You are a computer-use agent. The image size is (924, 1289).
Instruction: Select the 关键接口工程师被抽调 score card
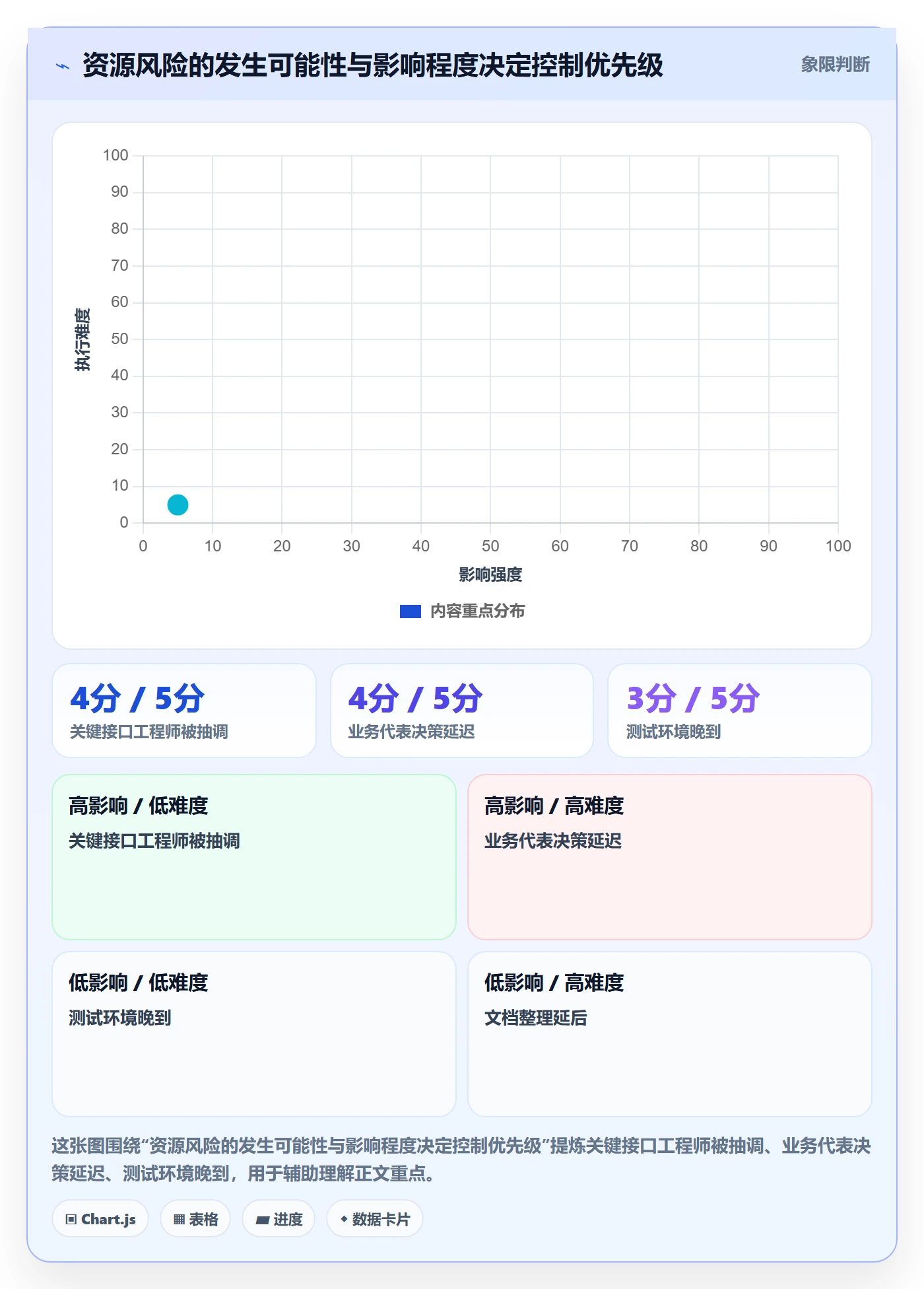(x=184, y=711)
